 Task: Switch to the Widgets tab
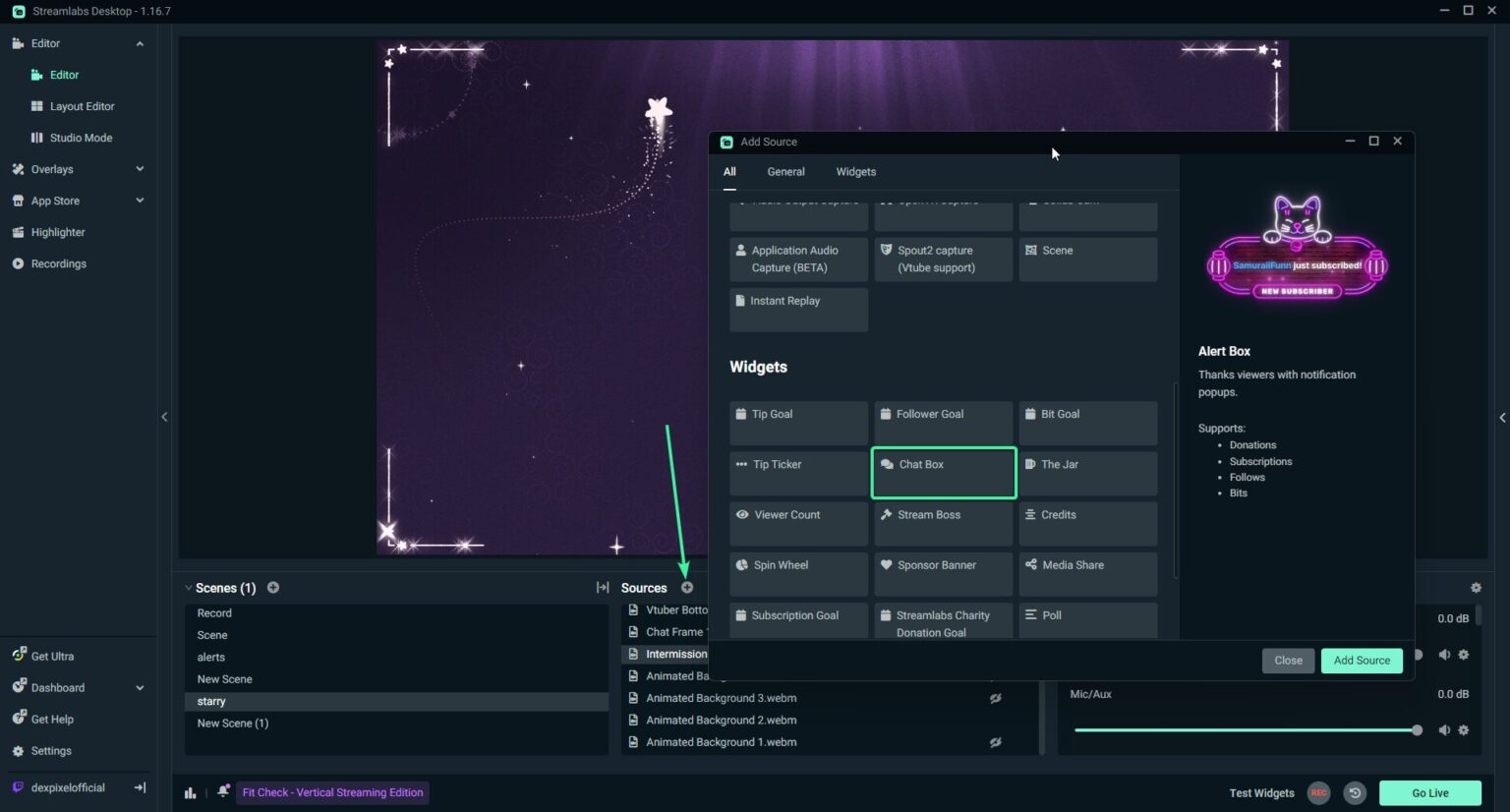pos(855,171)
